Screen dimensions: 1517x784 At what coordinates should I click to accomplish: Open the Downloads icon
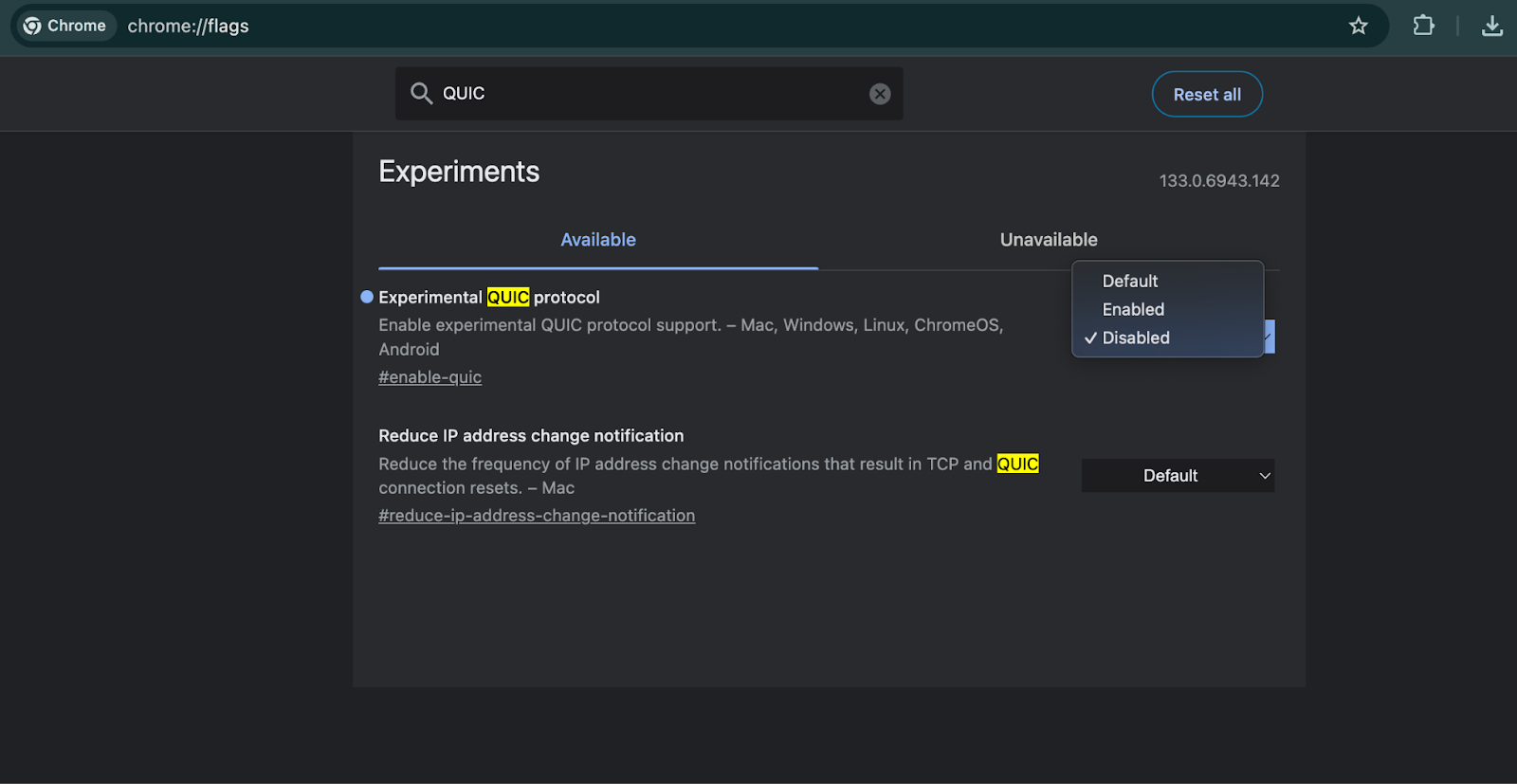click(x=1491, y=26)
